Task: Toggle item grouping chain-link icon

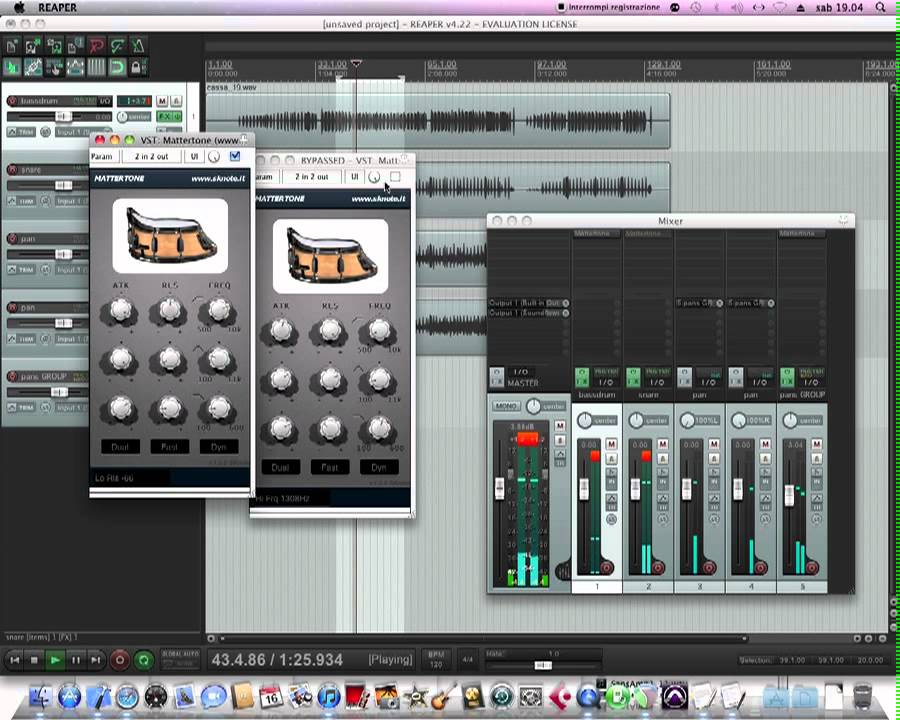Action: [x=33, y=68]
